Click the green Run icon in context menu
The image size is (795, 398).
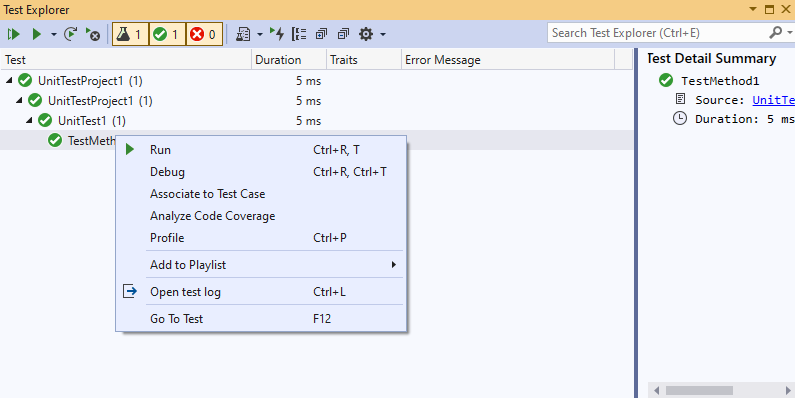pyautogui.click(x=130, y=150)
